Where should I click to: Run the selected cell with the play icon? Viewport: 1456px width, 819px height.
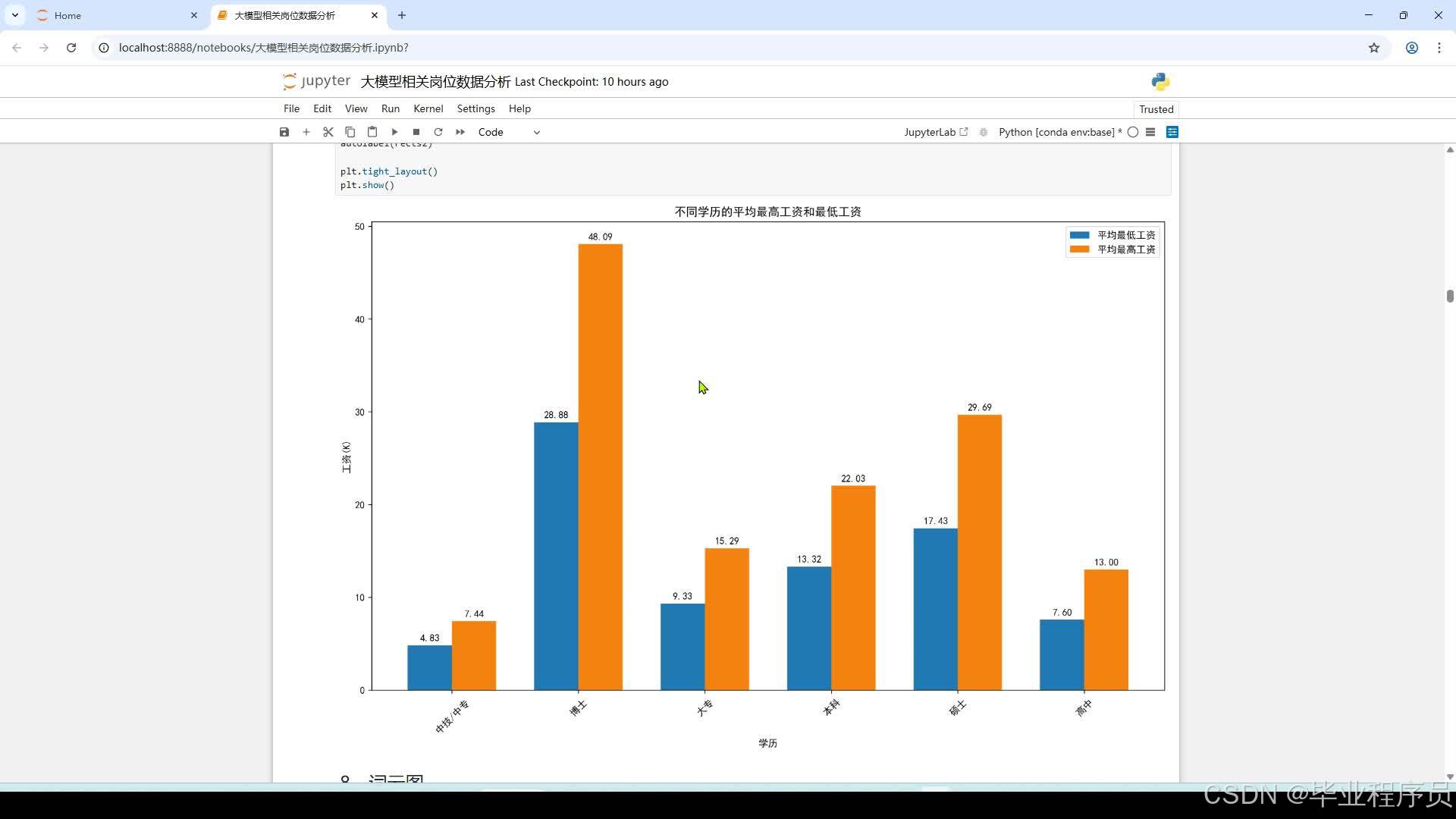pos(394,132)
